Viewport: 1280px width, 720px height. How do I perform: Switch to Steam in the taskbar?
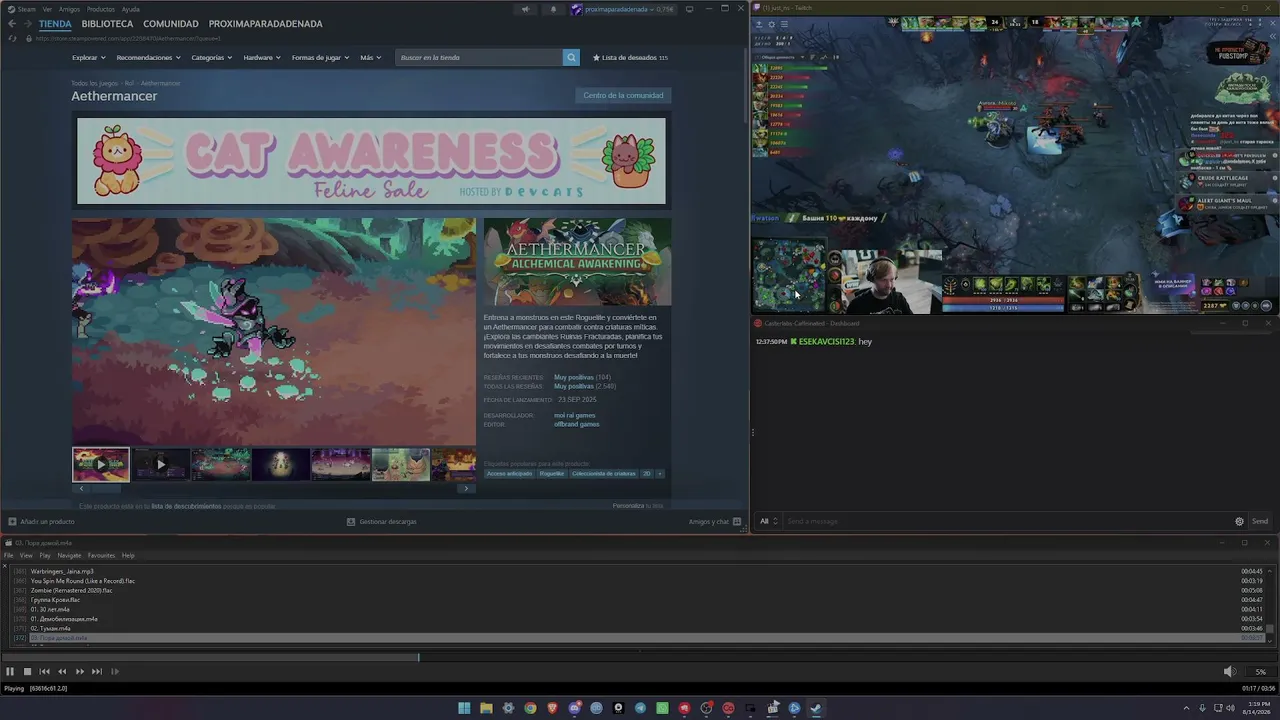pos(816,708)
